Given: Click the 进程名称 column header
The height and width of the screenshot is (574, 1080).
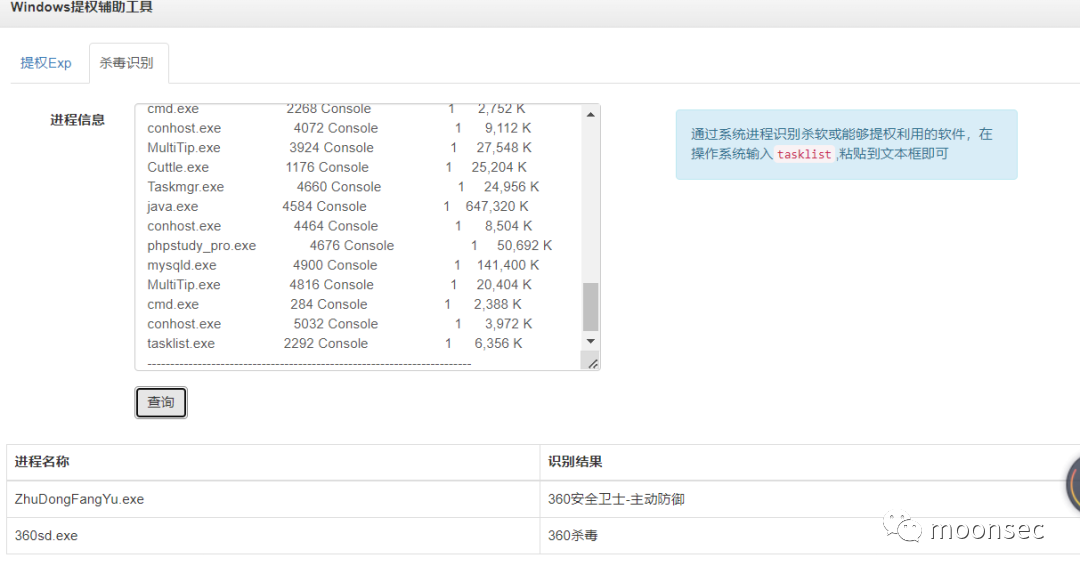Looking at the screenshot, I should click(42, 462).
